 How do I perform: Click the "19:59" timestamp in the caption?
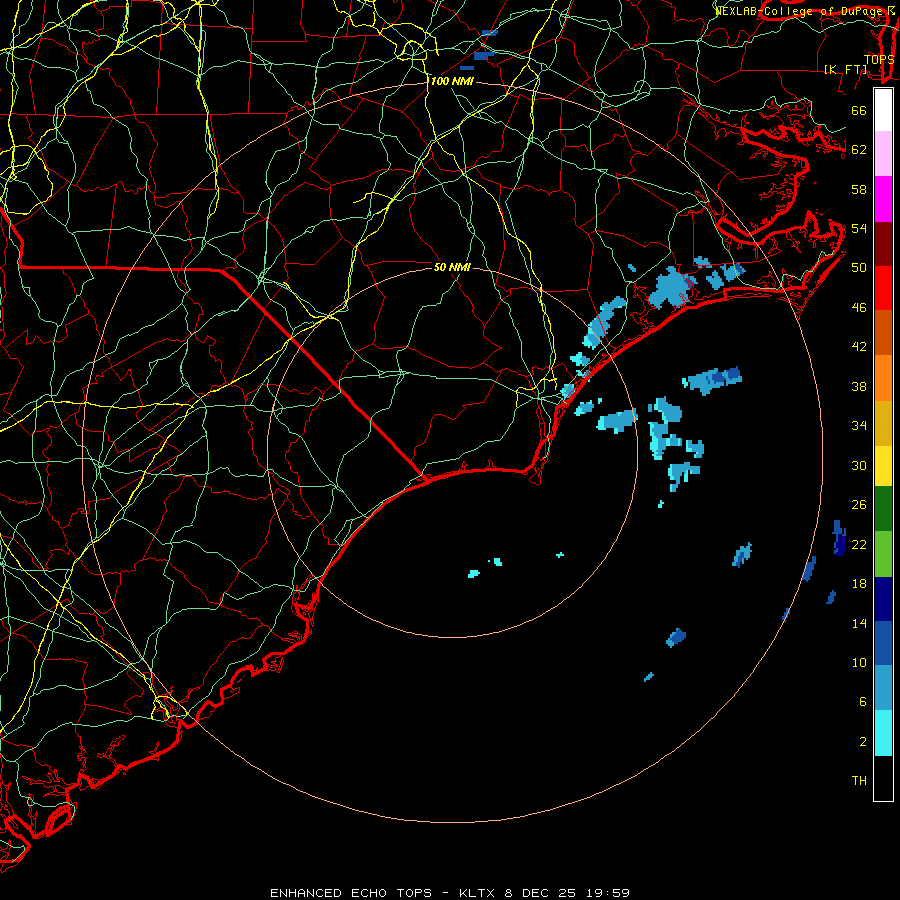tap(608, 893)
